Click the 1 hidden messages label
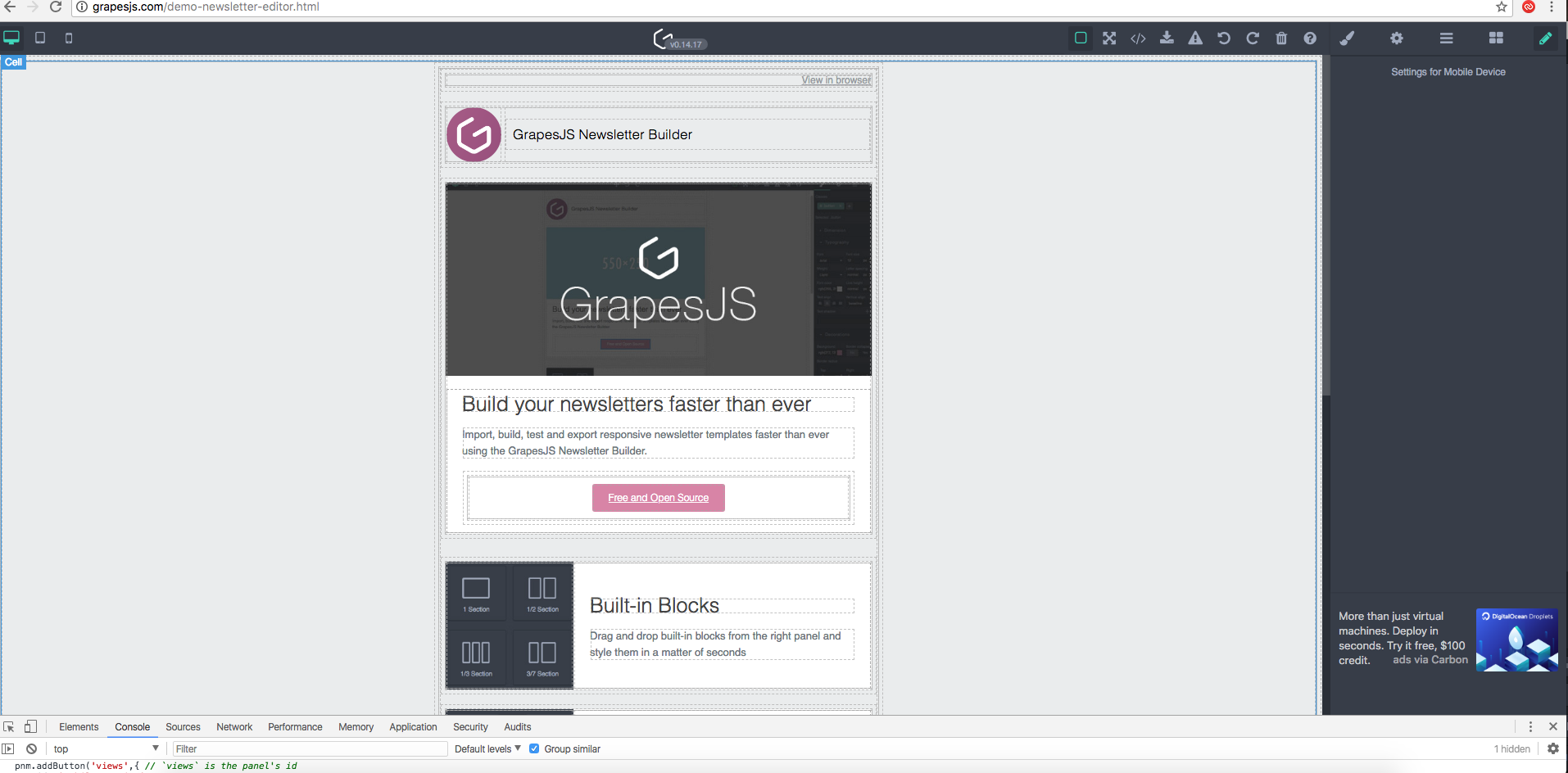1568x773 pixels. [x=1511, y=748]
